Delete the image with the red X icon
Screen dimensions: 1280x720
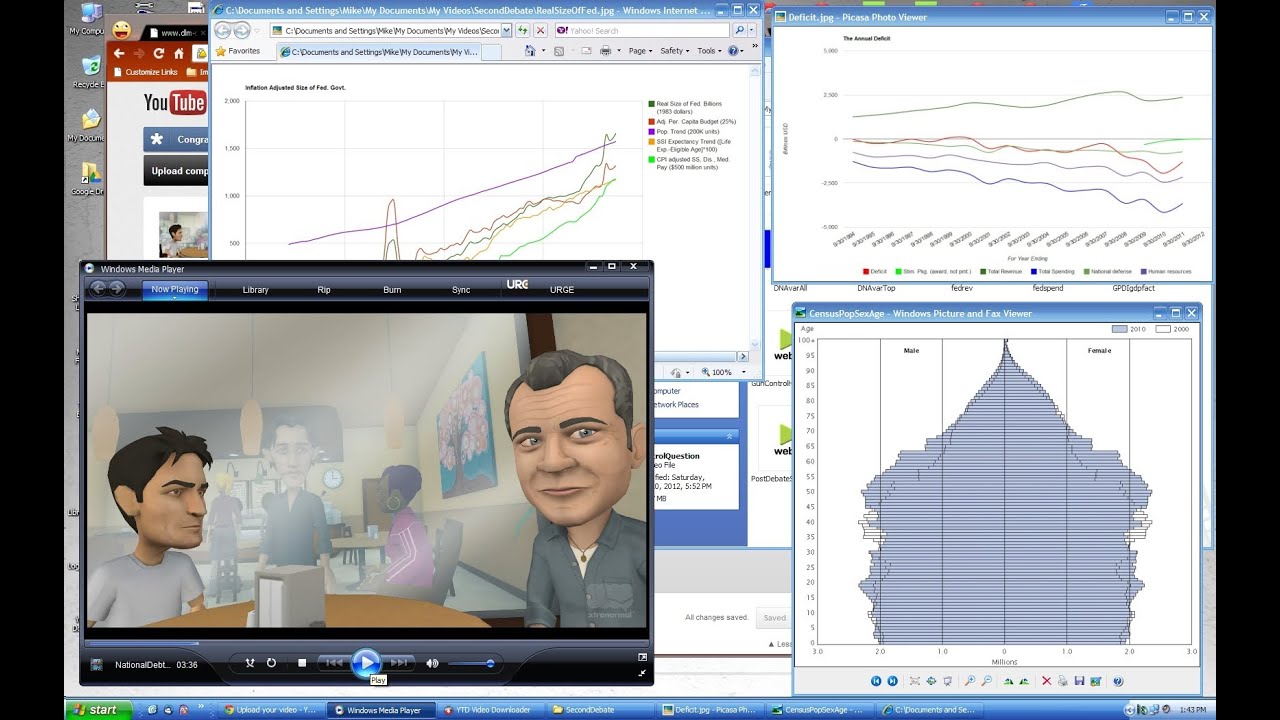pos(1047,681)
